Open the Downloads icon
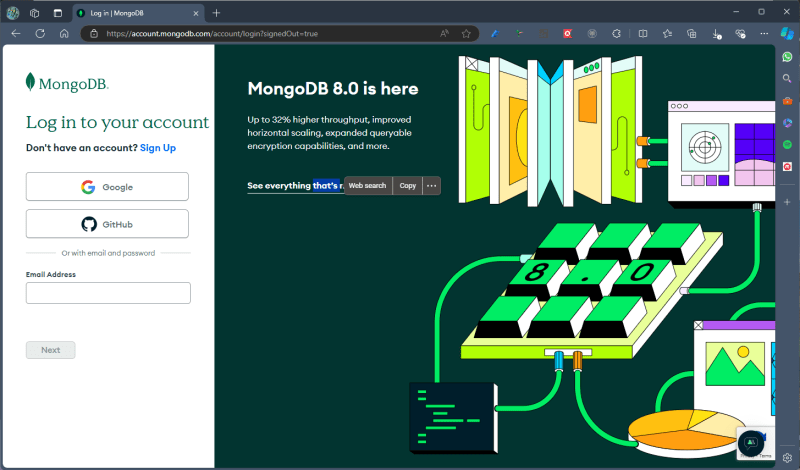Image resolution: width=800 pixels, height=470 pixels. point(716,34)
